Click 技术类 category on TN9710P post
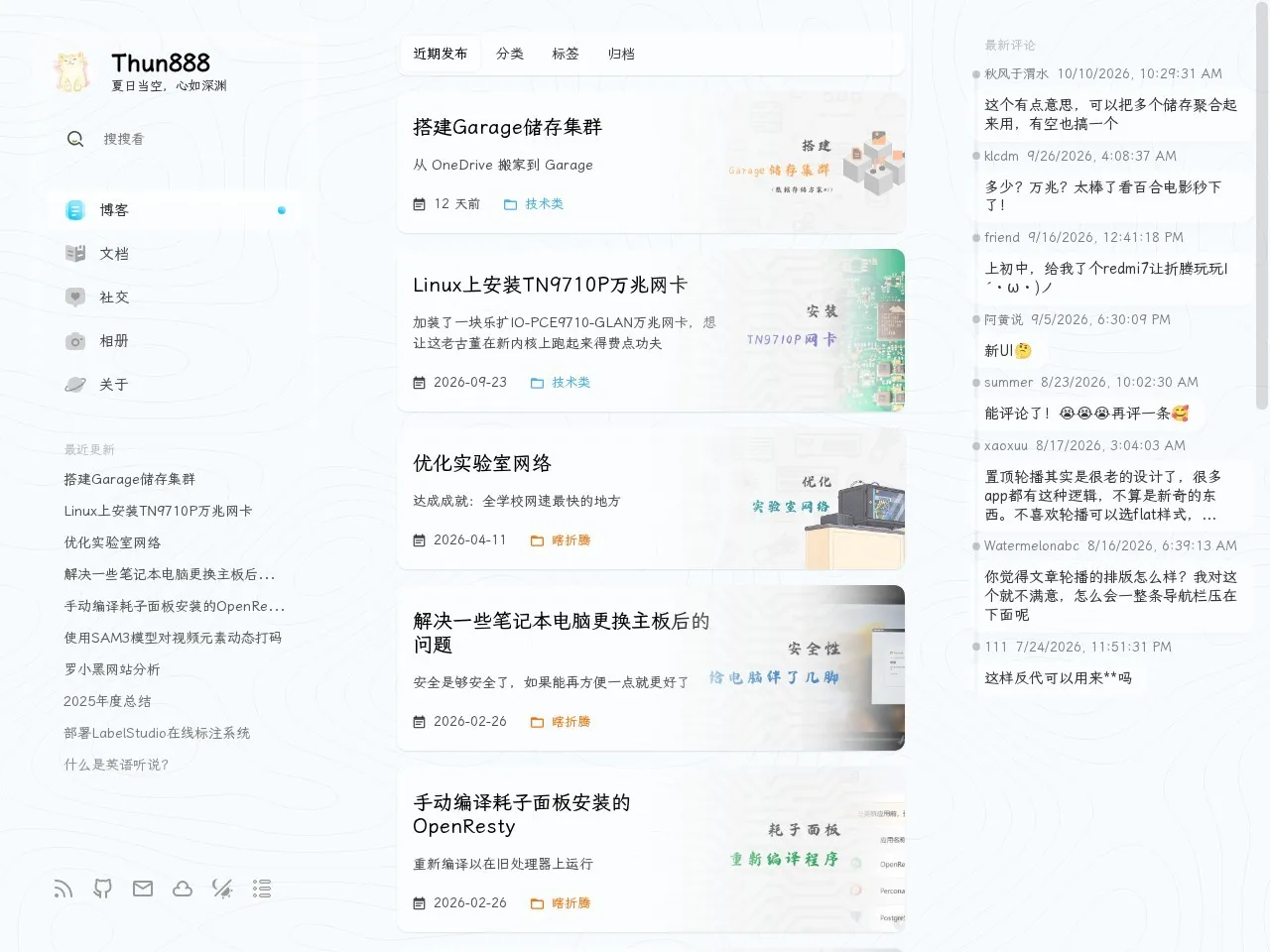1270x952 pixels. [x=571, y=383]
